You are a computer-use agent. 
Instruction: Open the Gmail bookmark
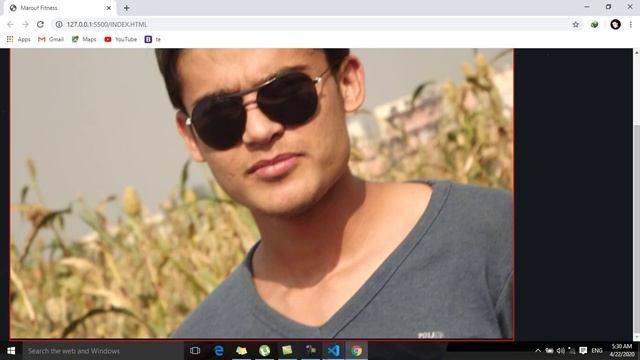coord(51,39)
